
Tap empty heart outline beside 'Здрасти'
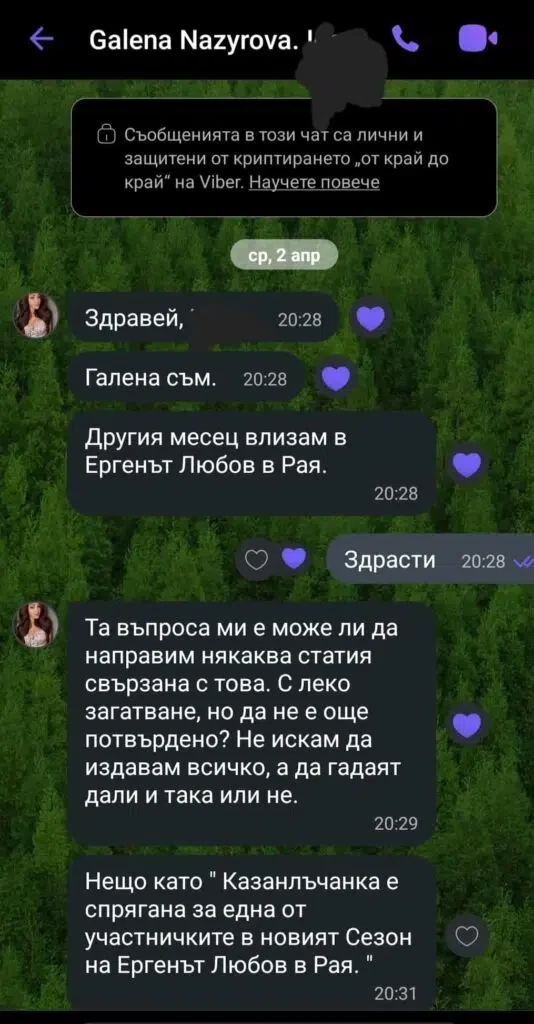tap(255, 560)
